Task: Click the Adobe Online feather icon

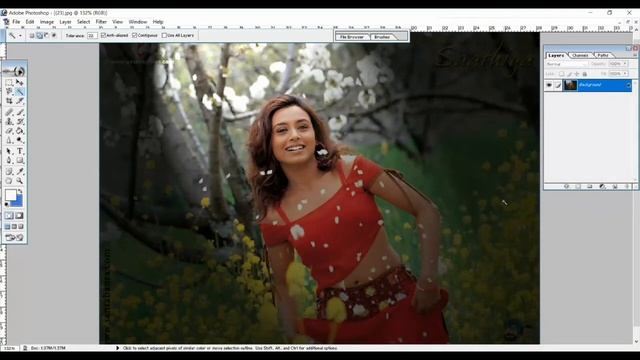Action: click(14, 71)
